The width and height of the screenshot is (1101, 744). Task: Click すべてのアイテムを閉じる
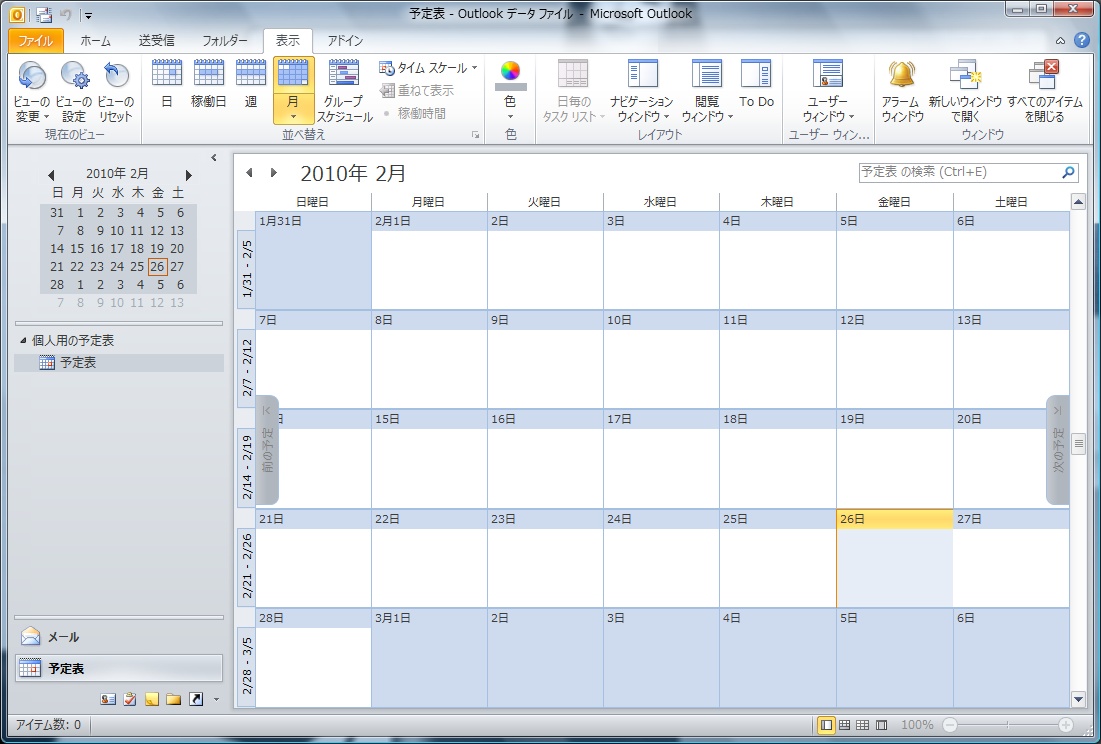[1044, 91]
